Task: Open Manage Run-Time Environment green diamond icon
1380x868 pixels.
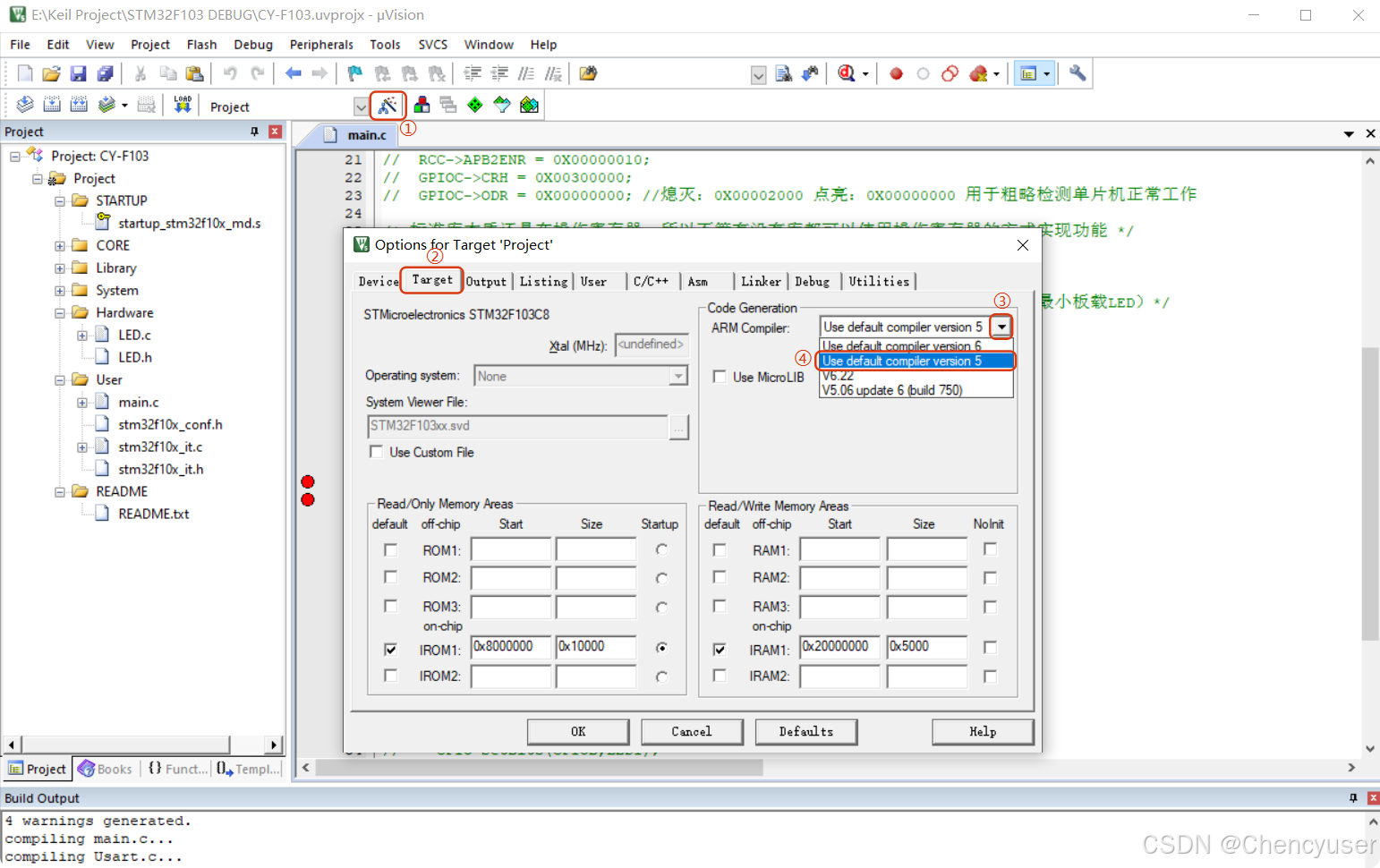Action: click(475, 105)
